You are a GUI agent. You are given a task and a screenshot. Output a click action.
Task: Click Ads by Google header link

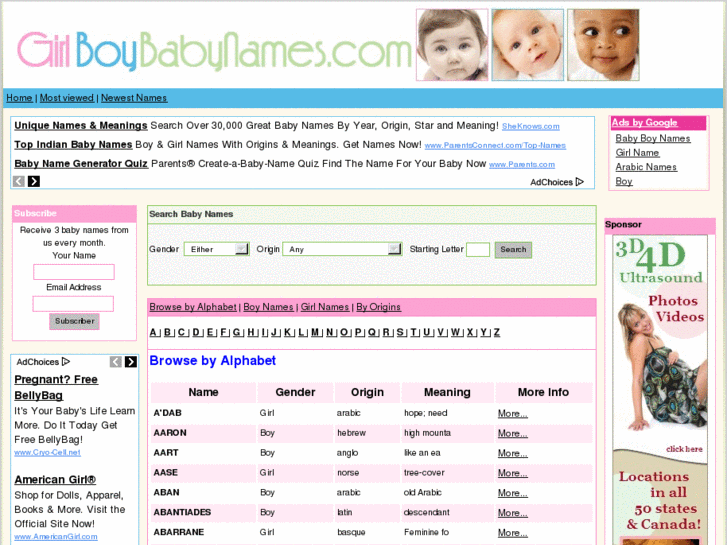(x=644, y=122)
